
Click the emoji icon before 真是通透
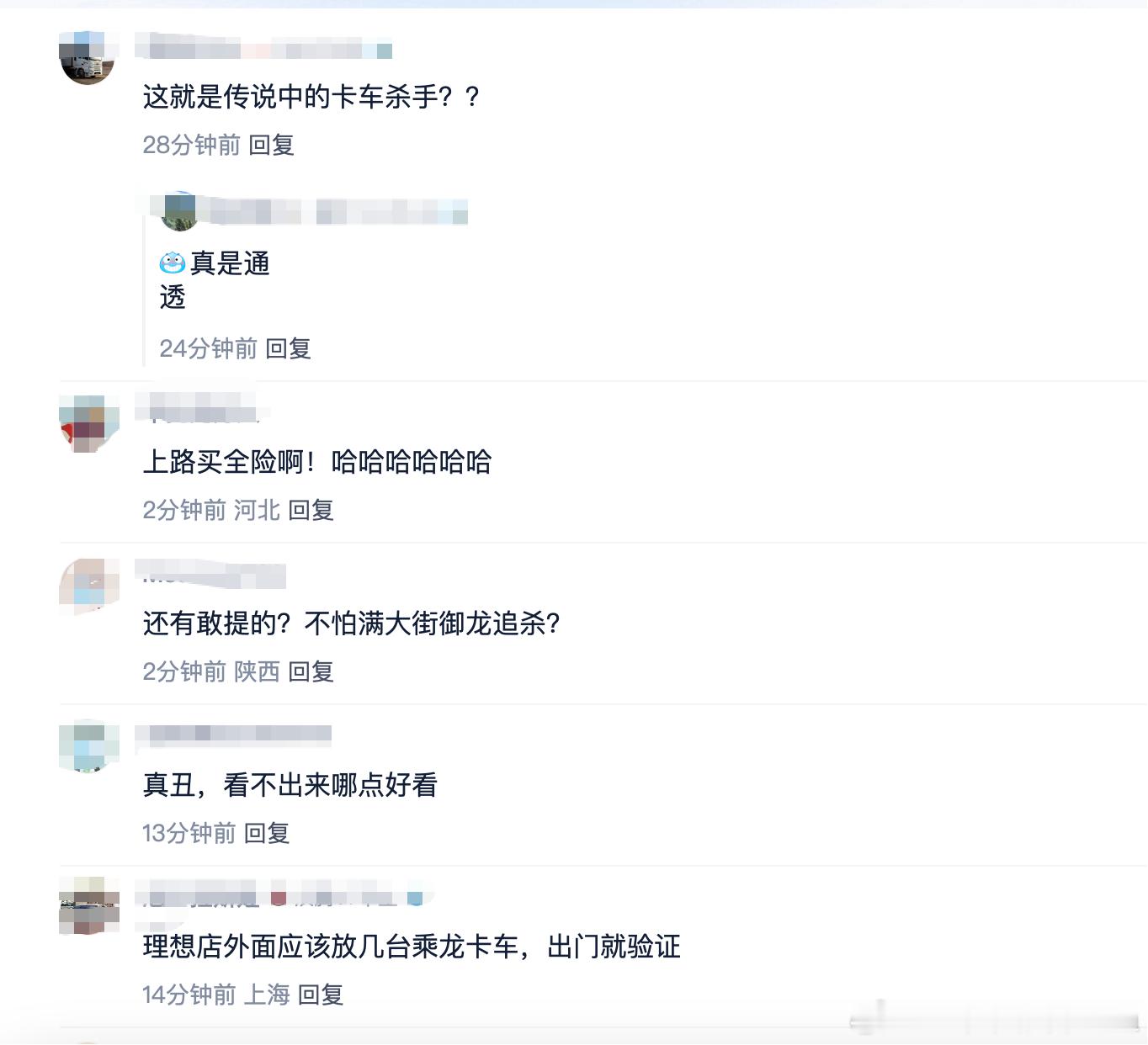(x=172, y=263)
